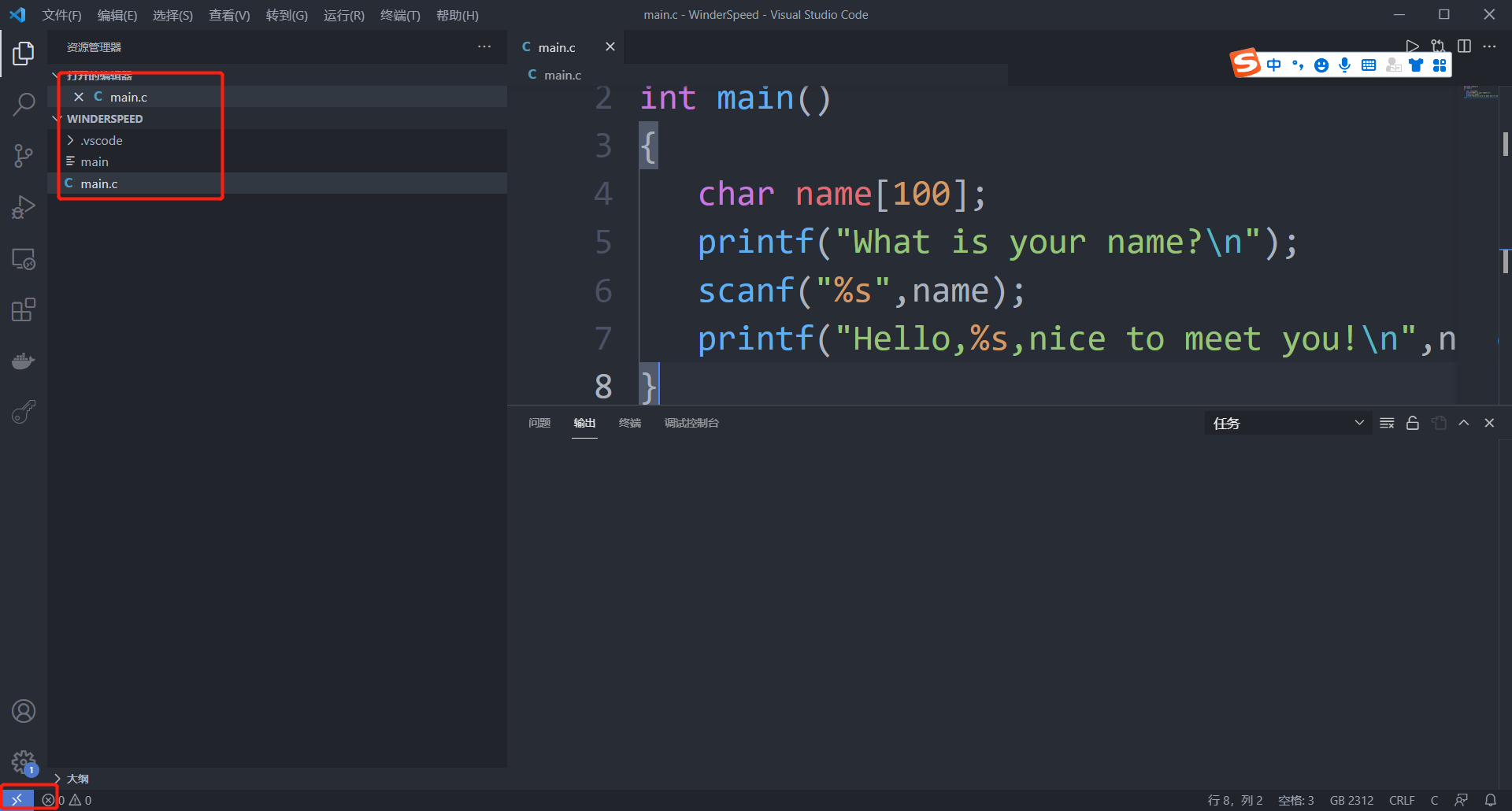Maximize the panel with the chevron-up toggle
Screen dimensions: 1512x811
[x=1464, y=423]
